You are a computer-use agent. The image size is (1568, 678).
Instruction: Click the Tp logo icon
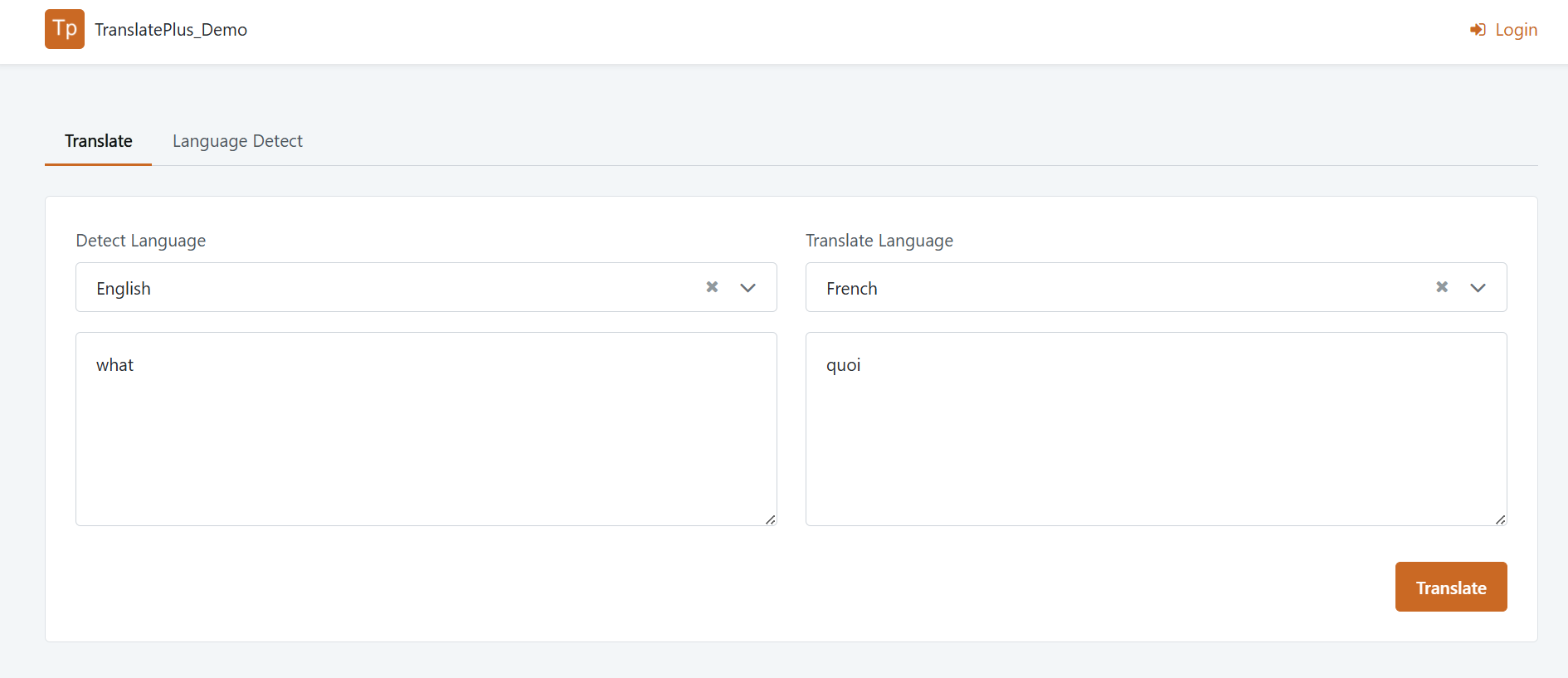[65, 29]
